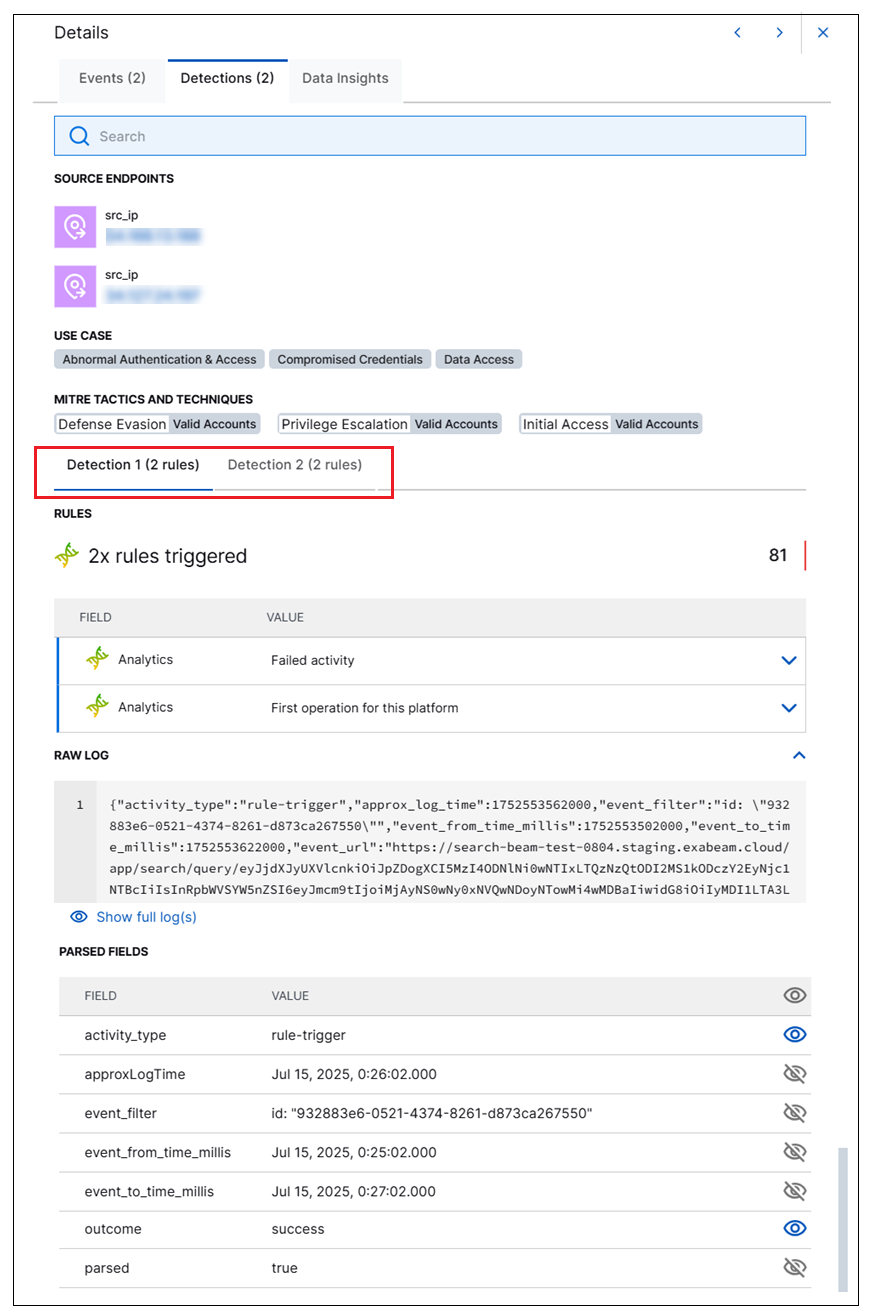Viewport: 869px width, 1314px height.
Task: Select Detection 1 (2 rules) tab
Action: pos(133,465)
